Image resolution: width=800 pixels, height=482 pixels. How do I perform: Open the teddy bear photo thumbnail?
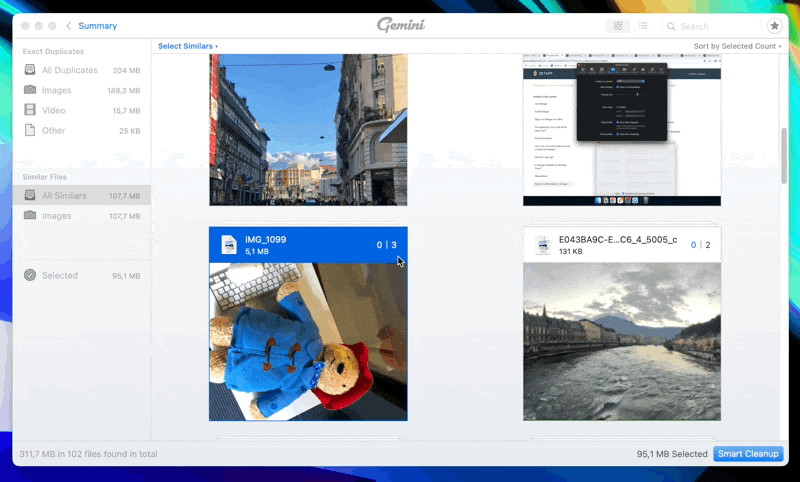(x=308, y=342)
